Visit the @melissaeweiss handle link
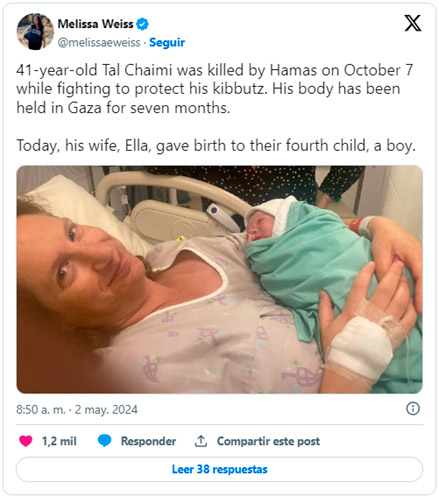The height and width of the screenshot is (497, 439). coord(99,43)
